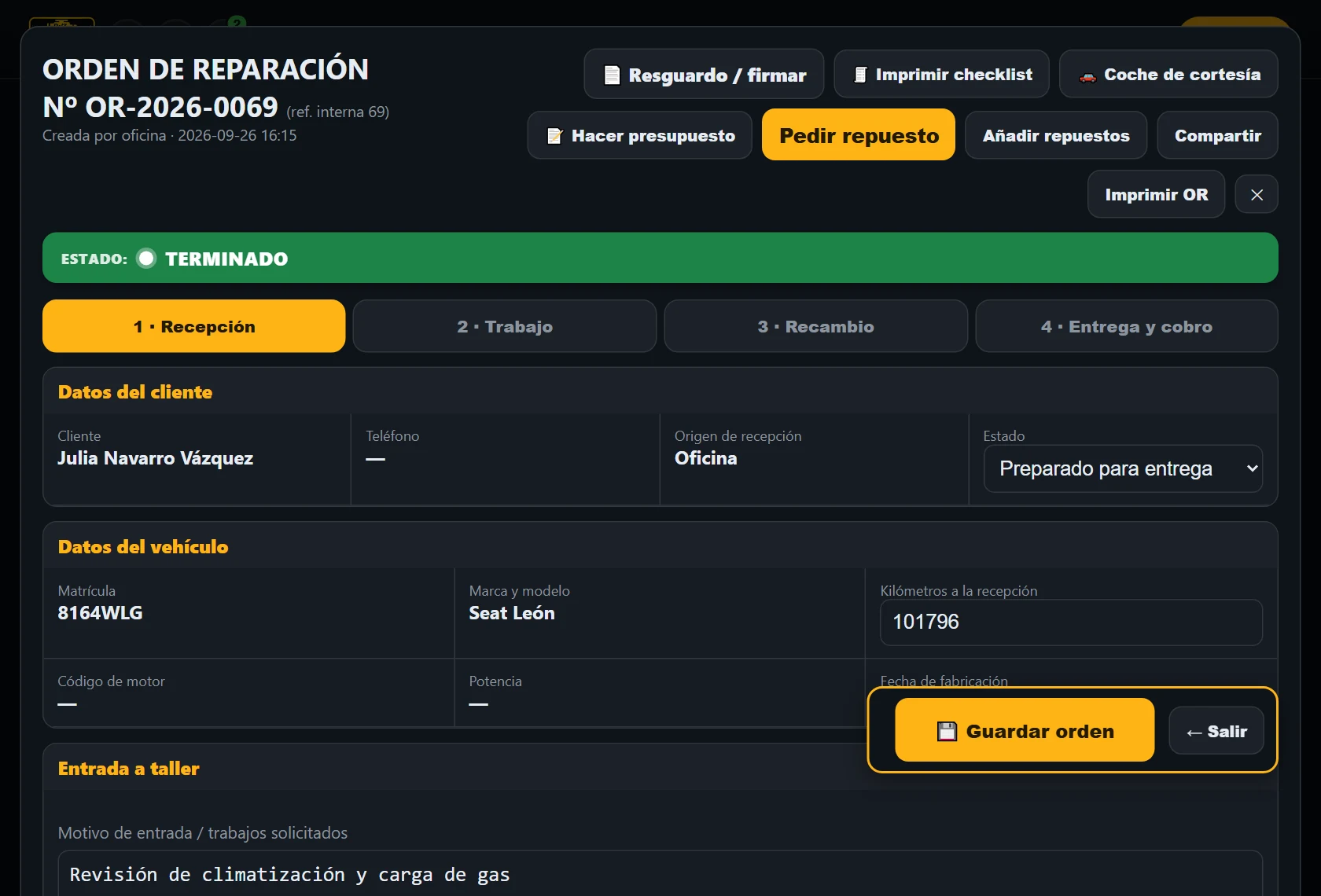Click the checklist icon on Imprimir checklist
Viewport: 1321px width, 896px height.
click(x=860, y=75)
